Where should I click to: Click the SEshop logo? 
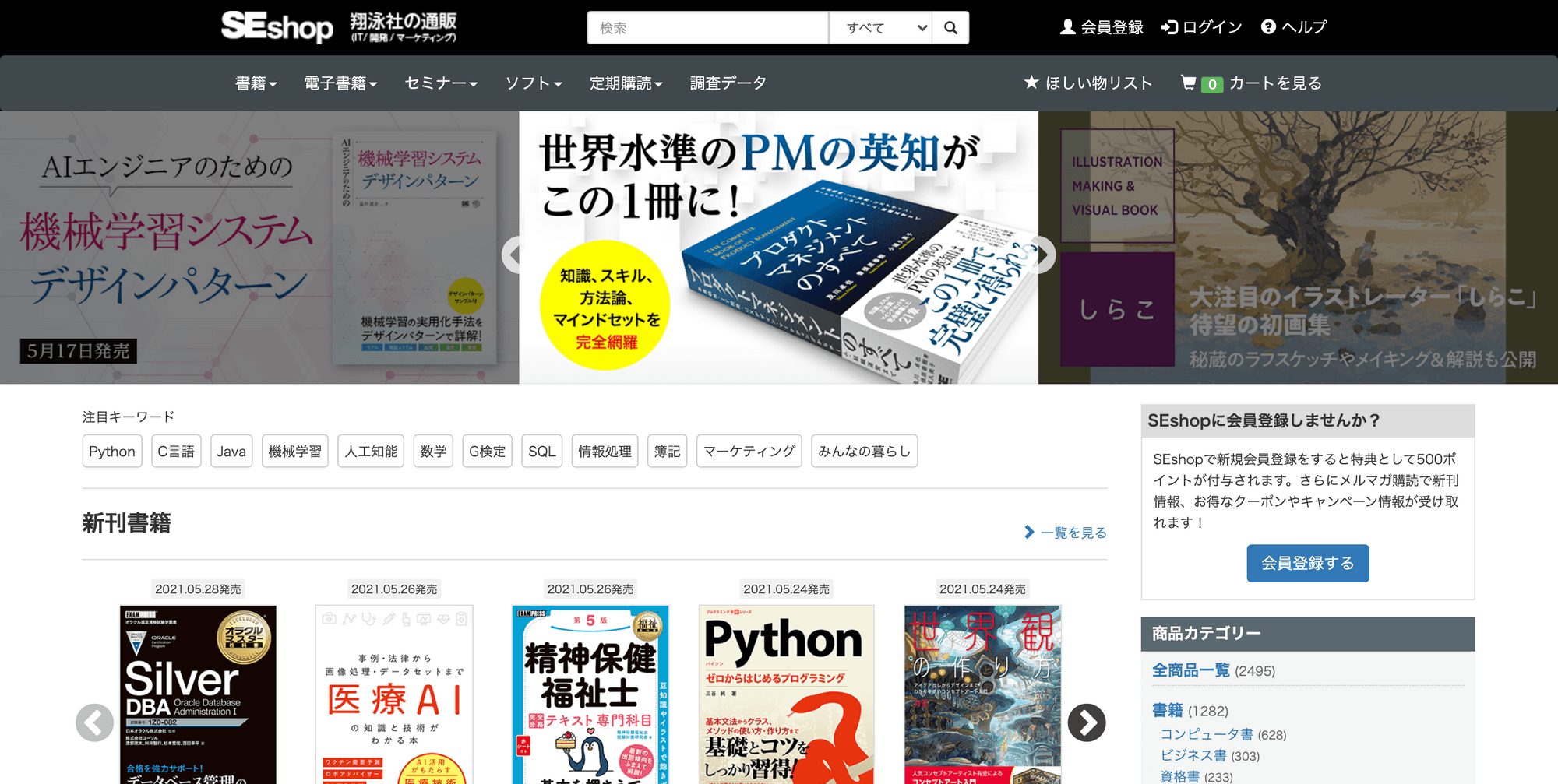277,27
